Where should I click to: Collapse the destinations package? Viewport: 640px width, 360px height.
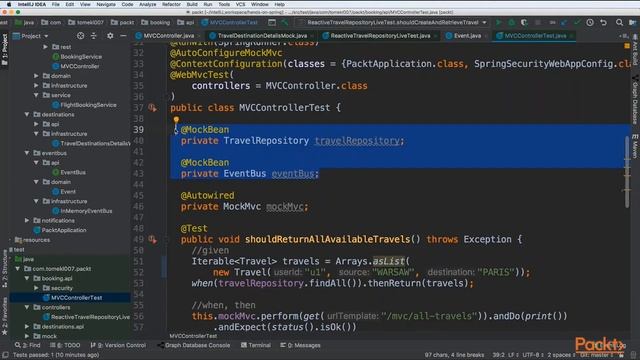27,114
